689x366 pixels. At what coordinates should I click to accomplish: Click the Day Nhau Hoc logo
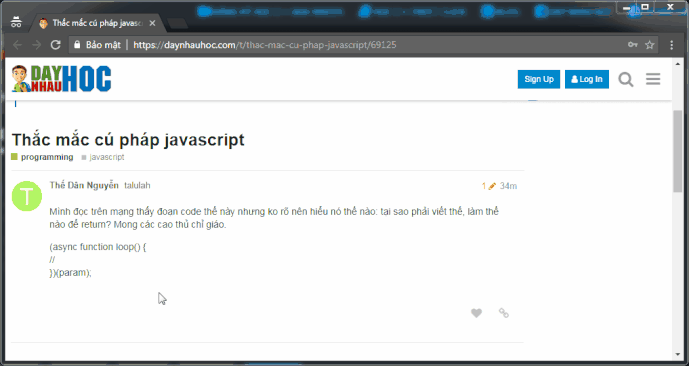62,79
